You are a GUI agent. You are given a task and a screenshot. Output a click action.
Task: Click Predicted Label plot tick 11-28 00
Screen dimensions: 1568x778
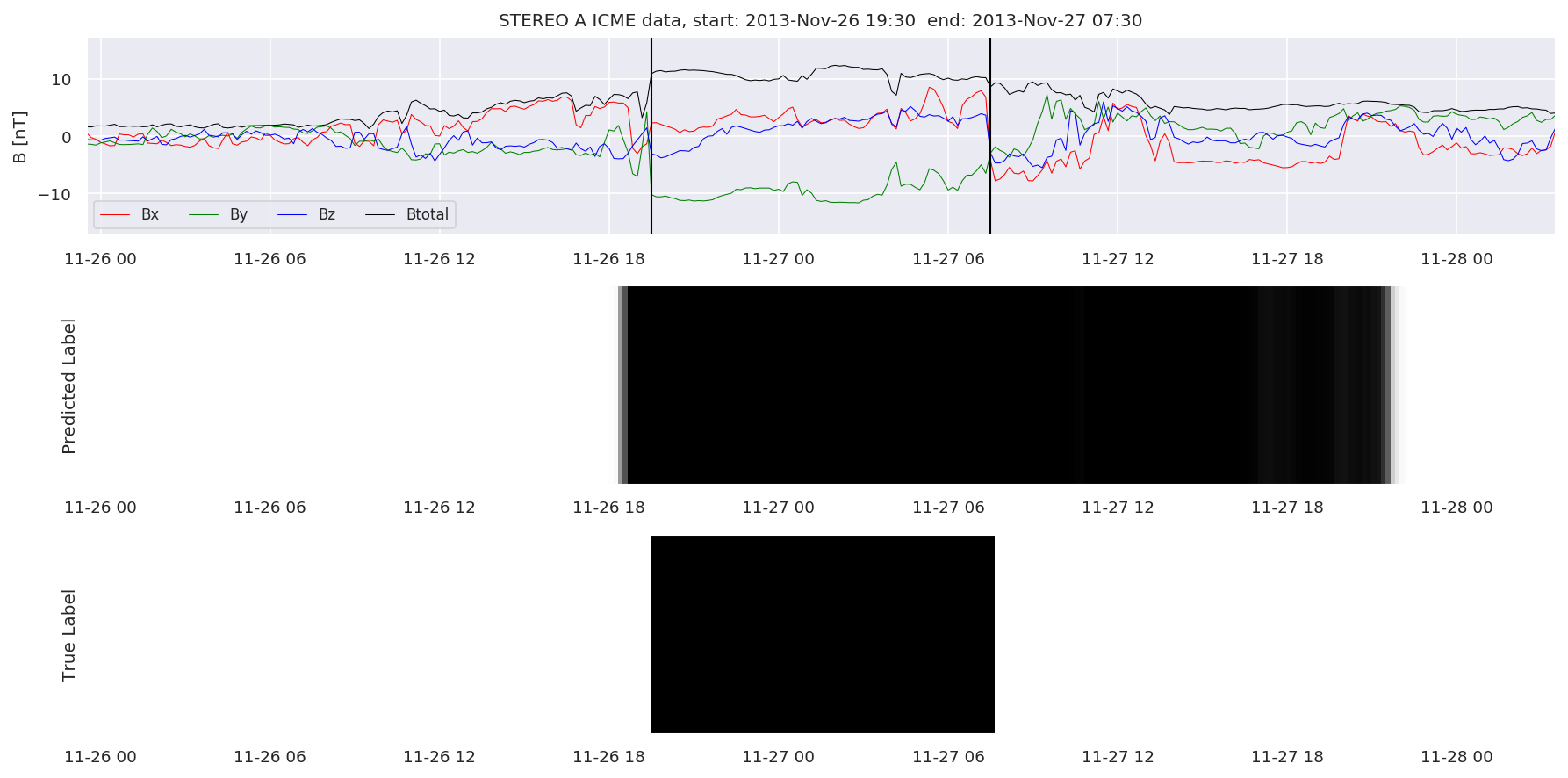[x=1457, y=508]
